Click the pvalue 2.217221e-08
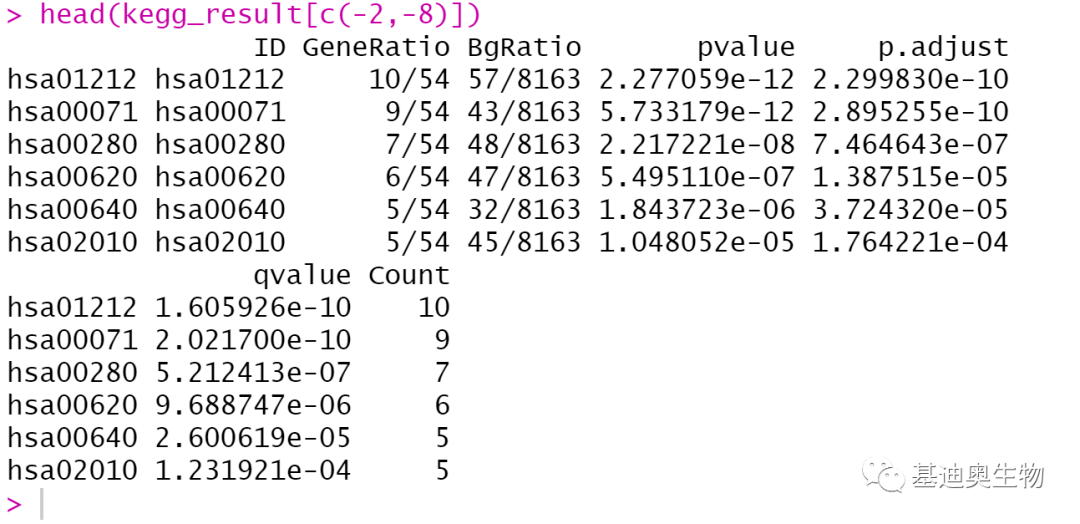The image size is (1080, 524). tap(697, 144)
